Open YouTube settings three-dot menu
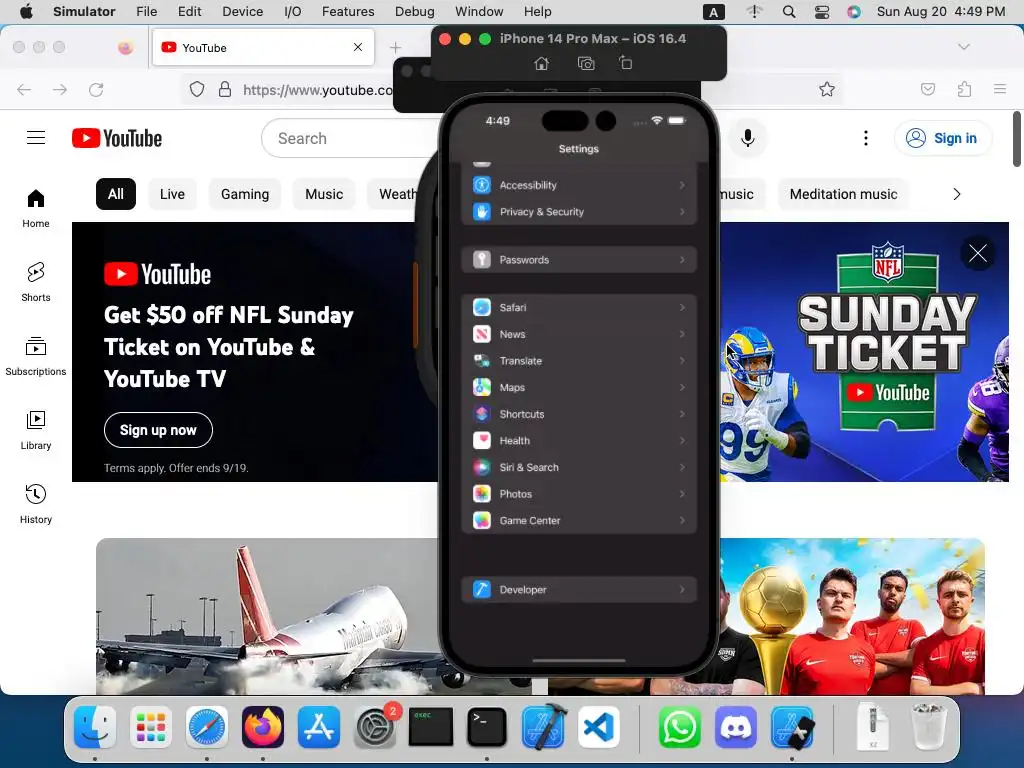 click(x=866, y=138)
